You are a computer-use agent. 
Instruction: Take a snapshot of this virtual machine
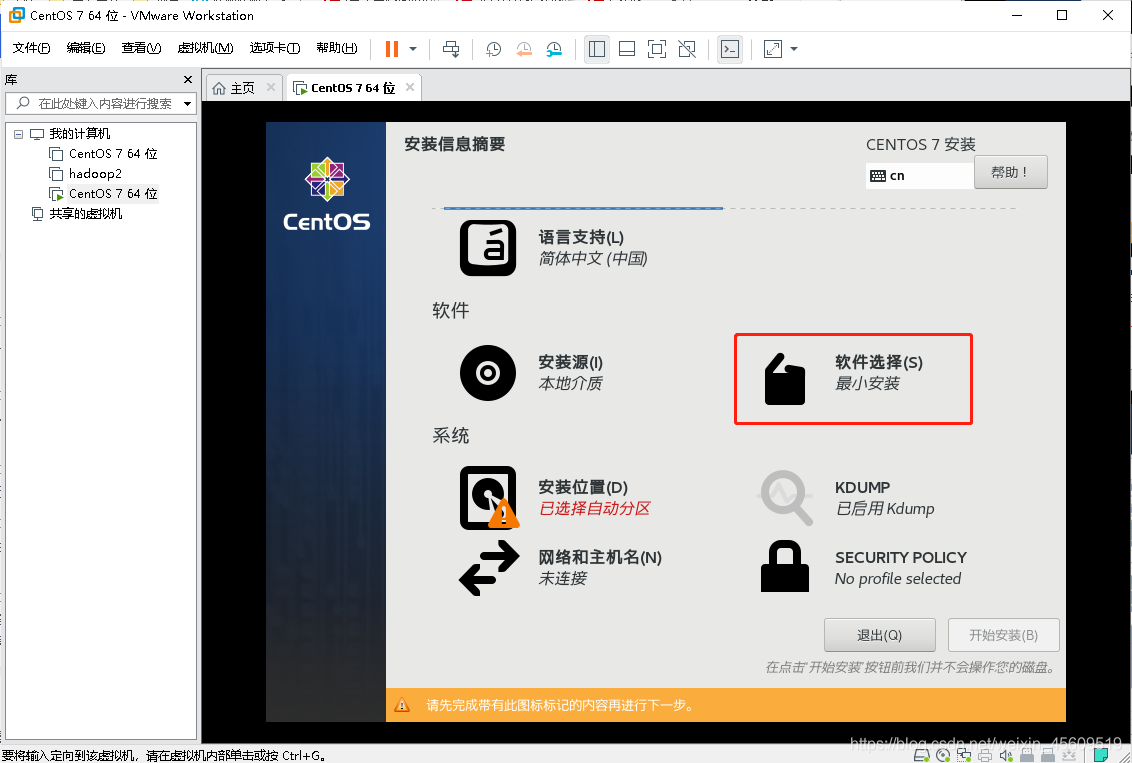coord(493,48)
